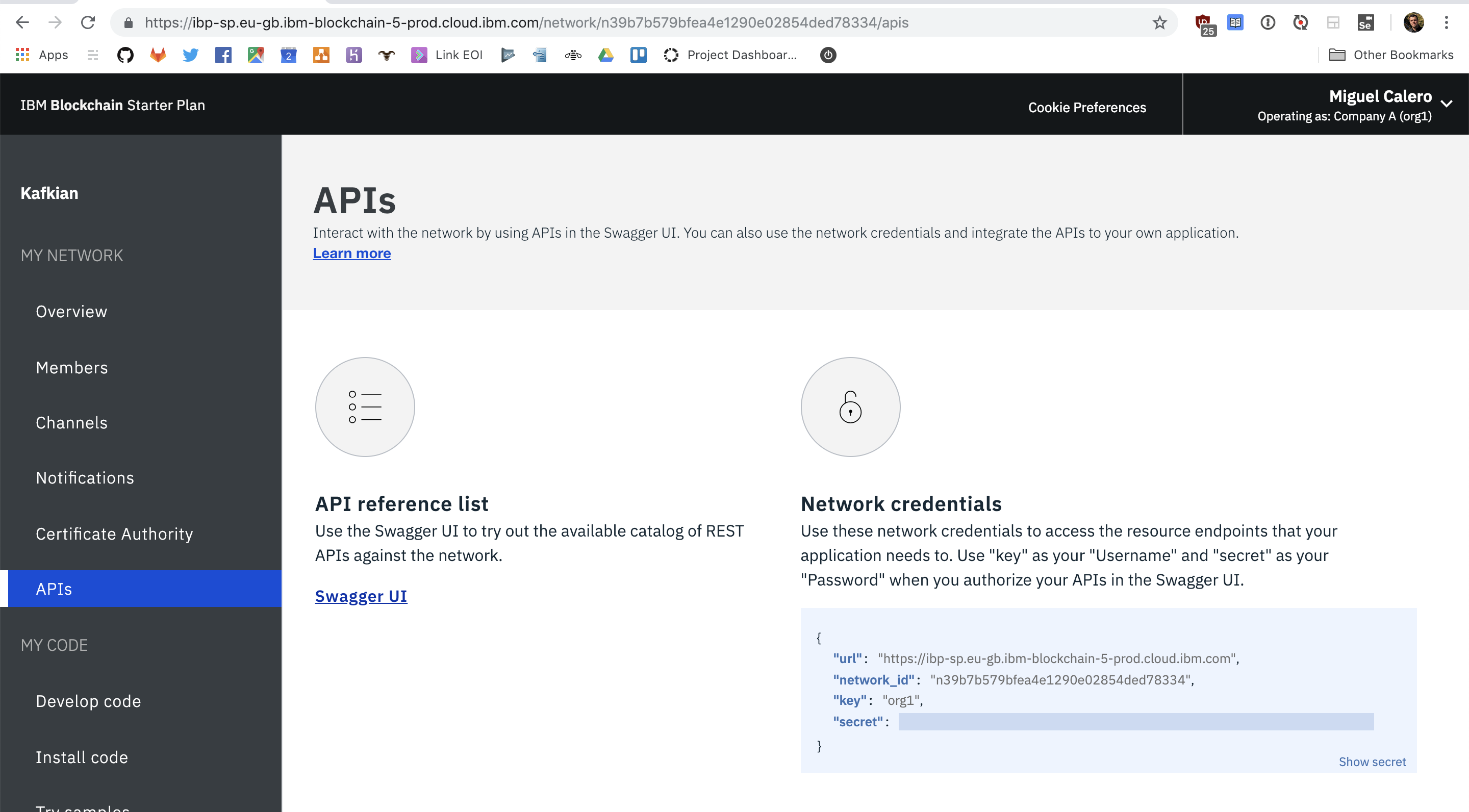The image size is (1469, 812).
Task: Click the API reference list icon
Action: [x=365, y=407]
